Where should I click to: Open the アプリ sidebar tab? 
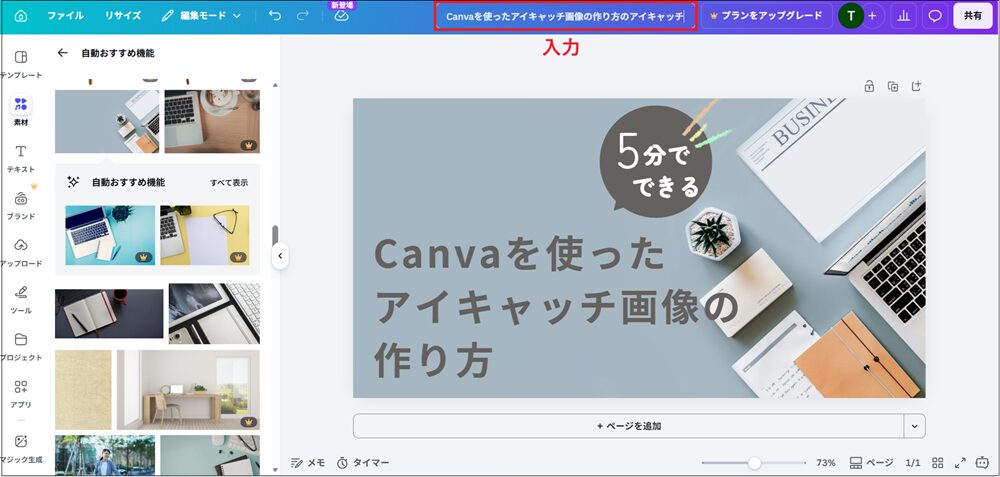point(21,394)
